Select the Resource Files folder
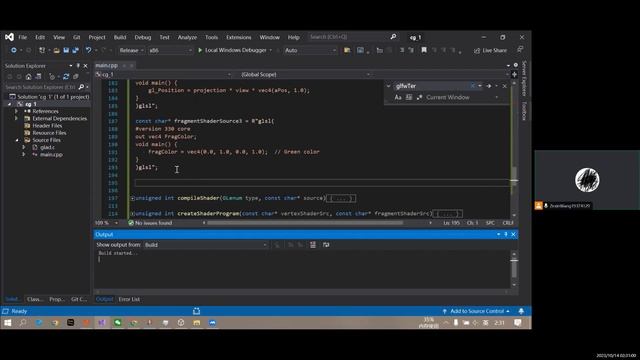640x360 pixels. [x=49, y=133]
